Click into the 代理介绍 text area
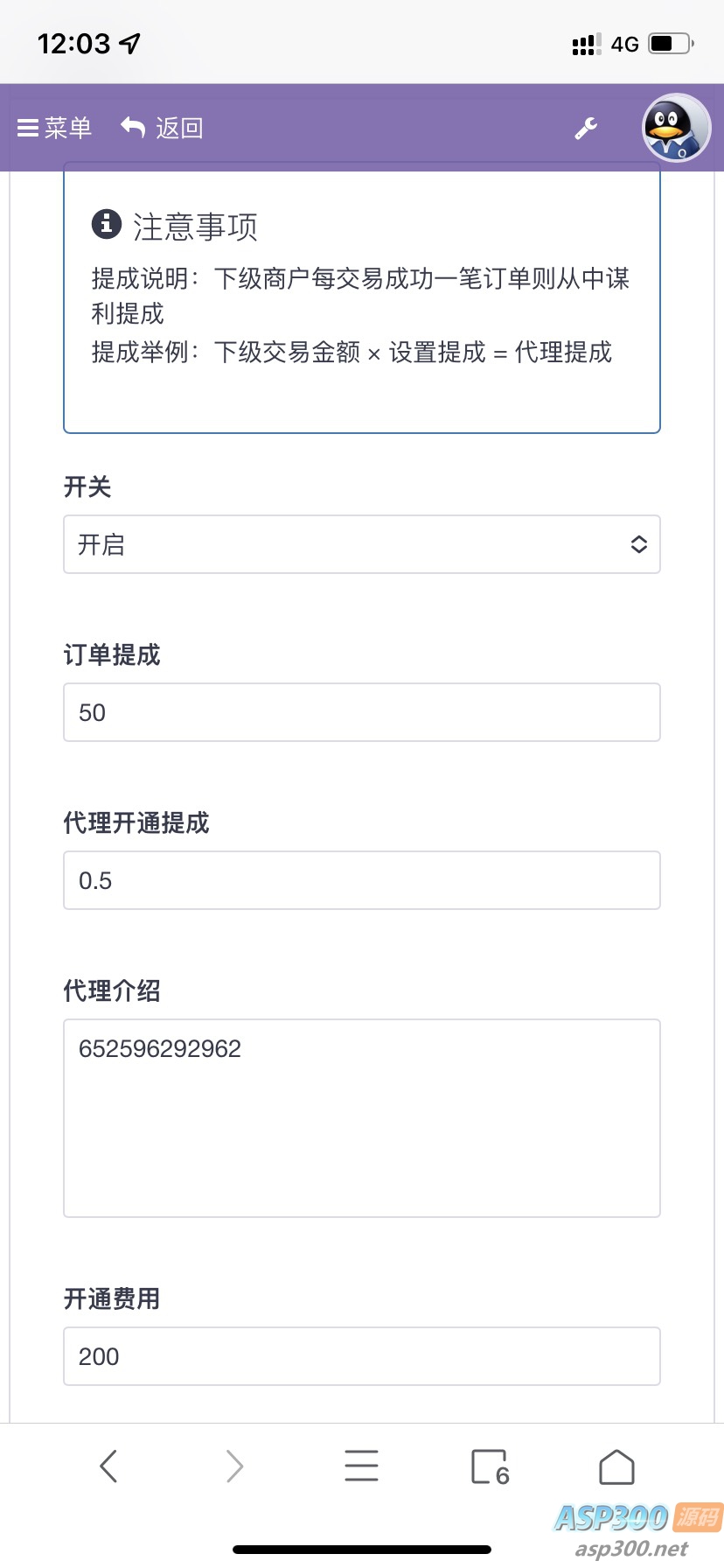 tap(362, 1117)
